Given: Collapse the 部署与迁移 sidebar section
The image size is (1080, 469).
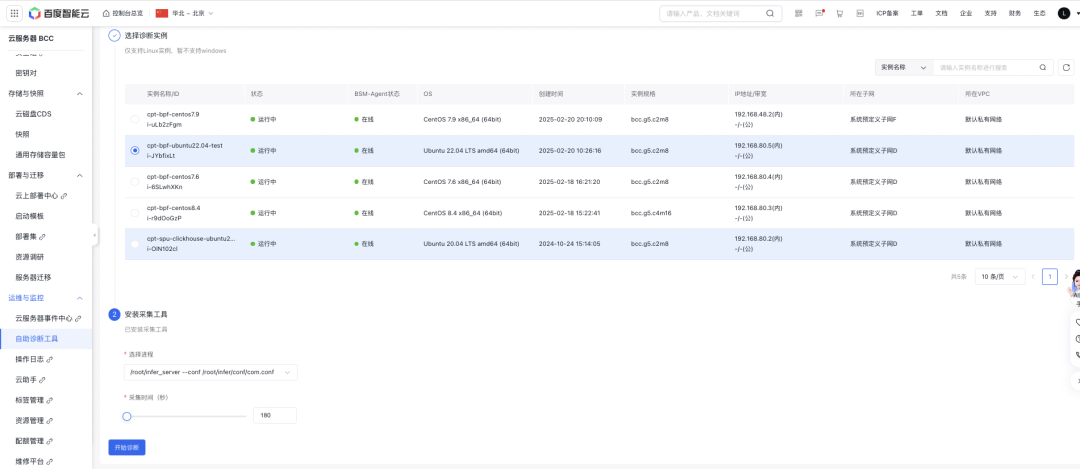Looking at the screenshot, I should point(79,176).
